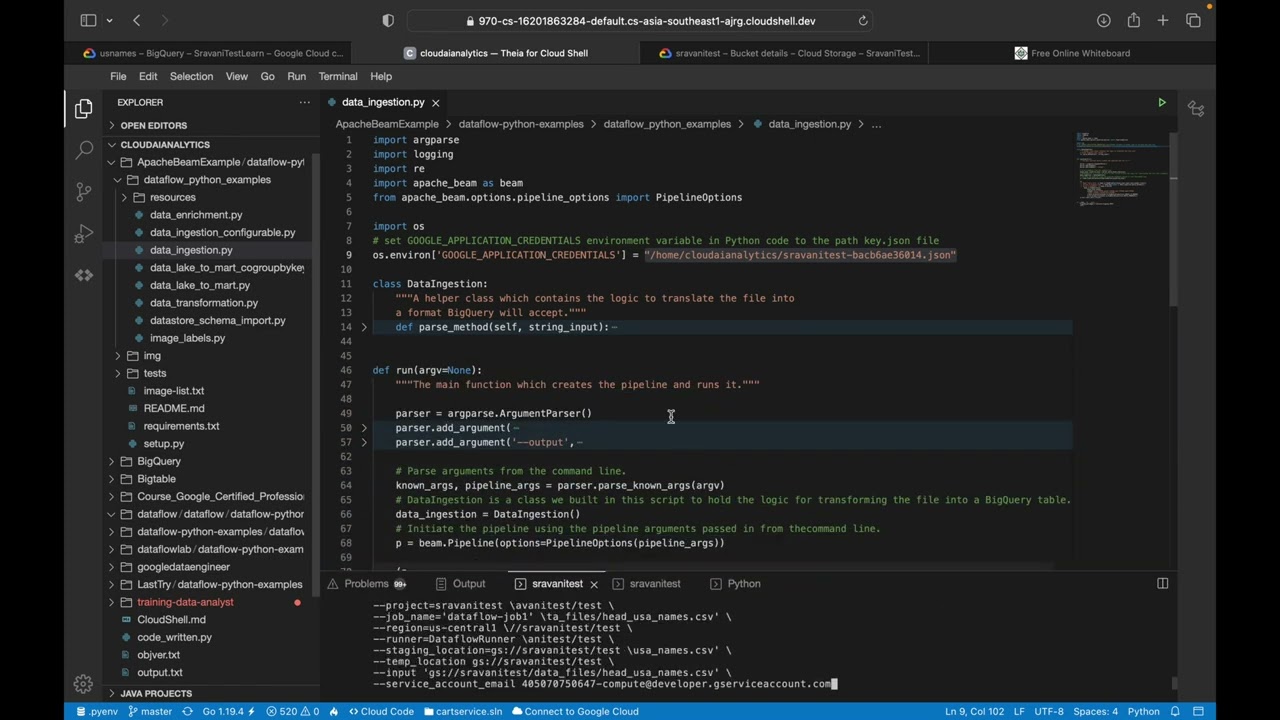The image size is (1280, 720).
Task: Switch to the Output panel tab
Action: pyautogui.click(x=461, y=584)
